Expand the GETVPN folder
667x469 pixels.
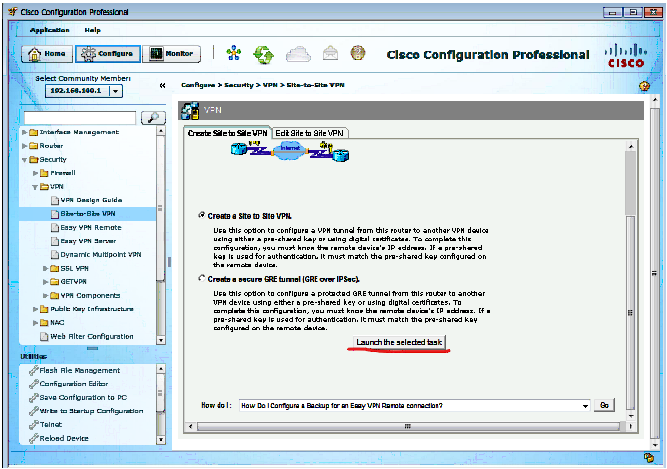coord(46,281)
